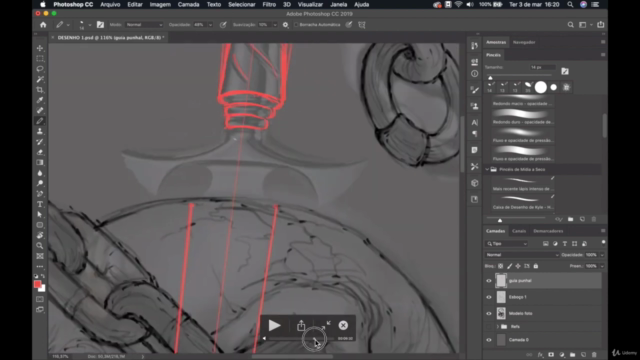Play the overlay video

click(x=274, y=325)
